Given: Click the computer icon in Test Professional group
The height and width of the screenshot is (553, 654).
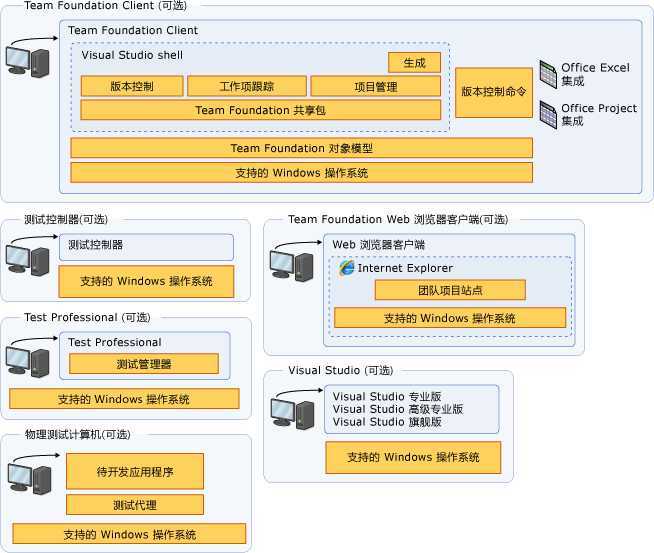Looking at the screenshot, I should (x=28, y=362).
